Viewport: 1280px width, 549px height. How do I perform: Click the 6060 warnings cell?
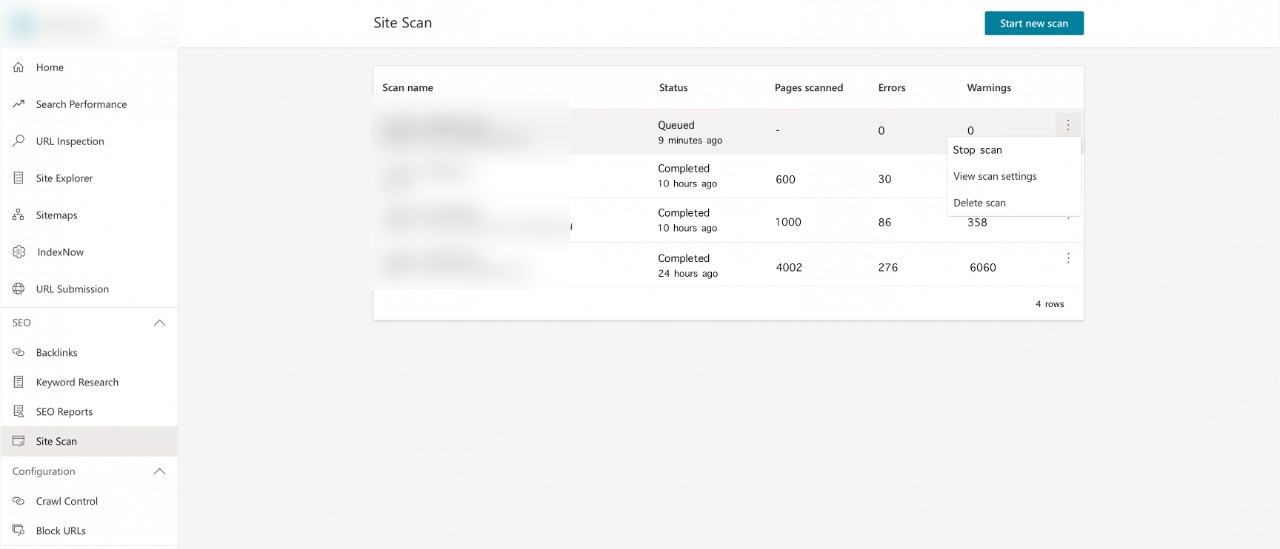coord(983,267)
